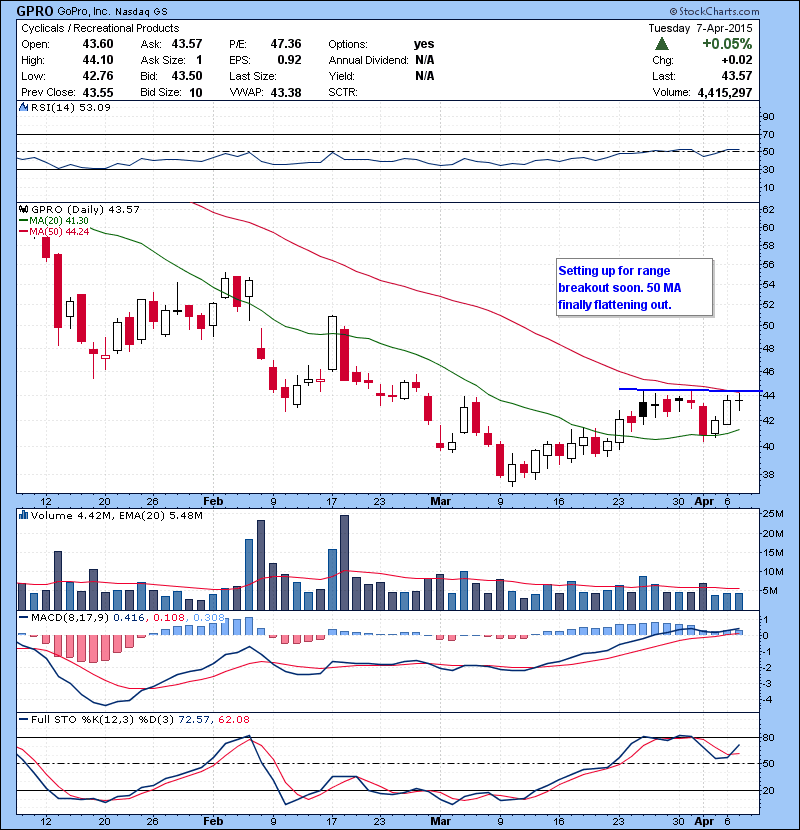This screenshot has height=830, width=800.
Task: Click the blue horizontal resistance line near 44
Action: click(690, 390)
